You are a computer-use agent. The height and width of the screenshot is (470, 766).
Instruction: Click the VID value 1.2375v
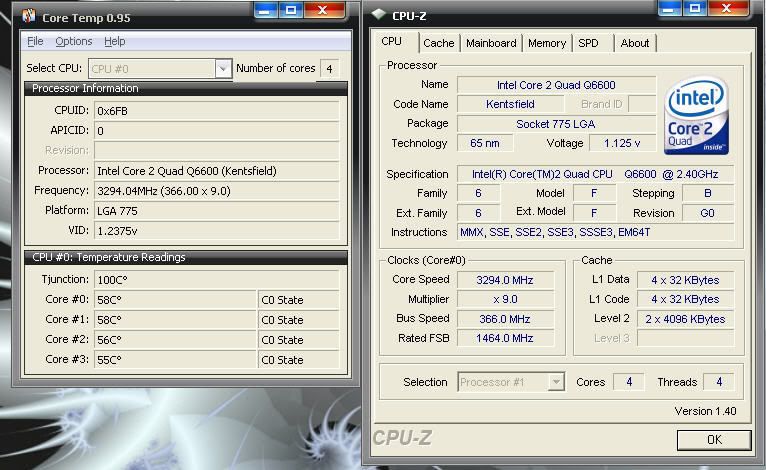(216, 231)
